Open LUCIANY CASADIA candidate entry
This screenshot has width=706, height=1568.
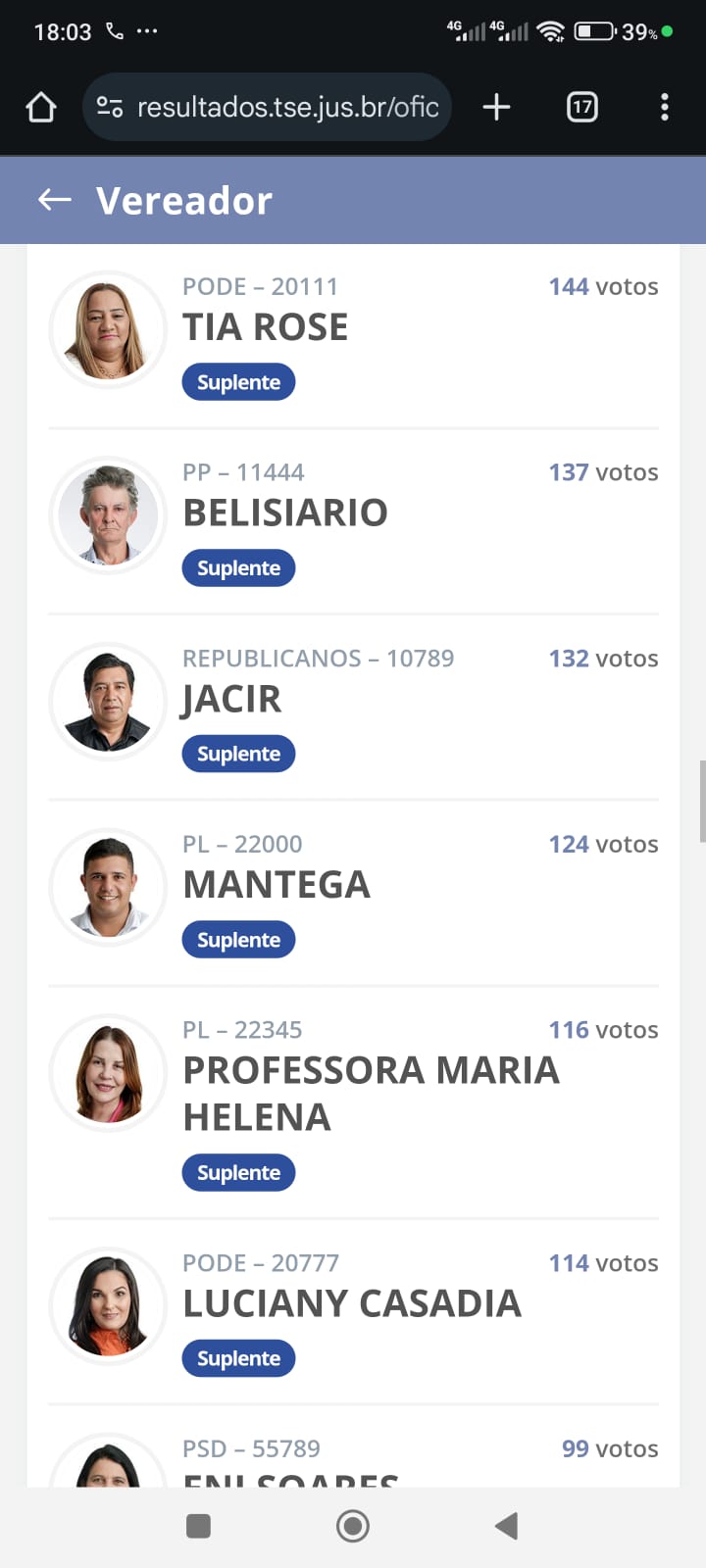pos(352,1303)
